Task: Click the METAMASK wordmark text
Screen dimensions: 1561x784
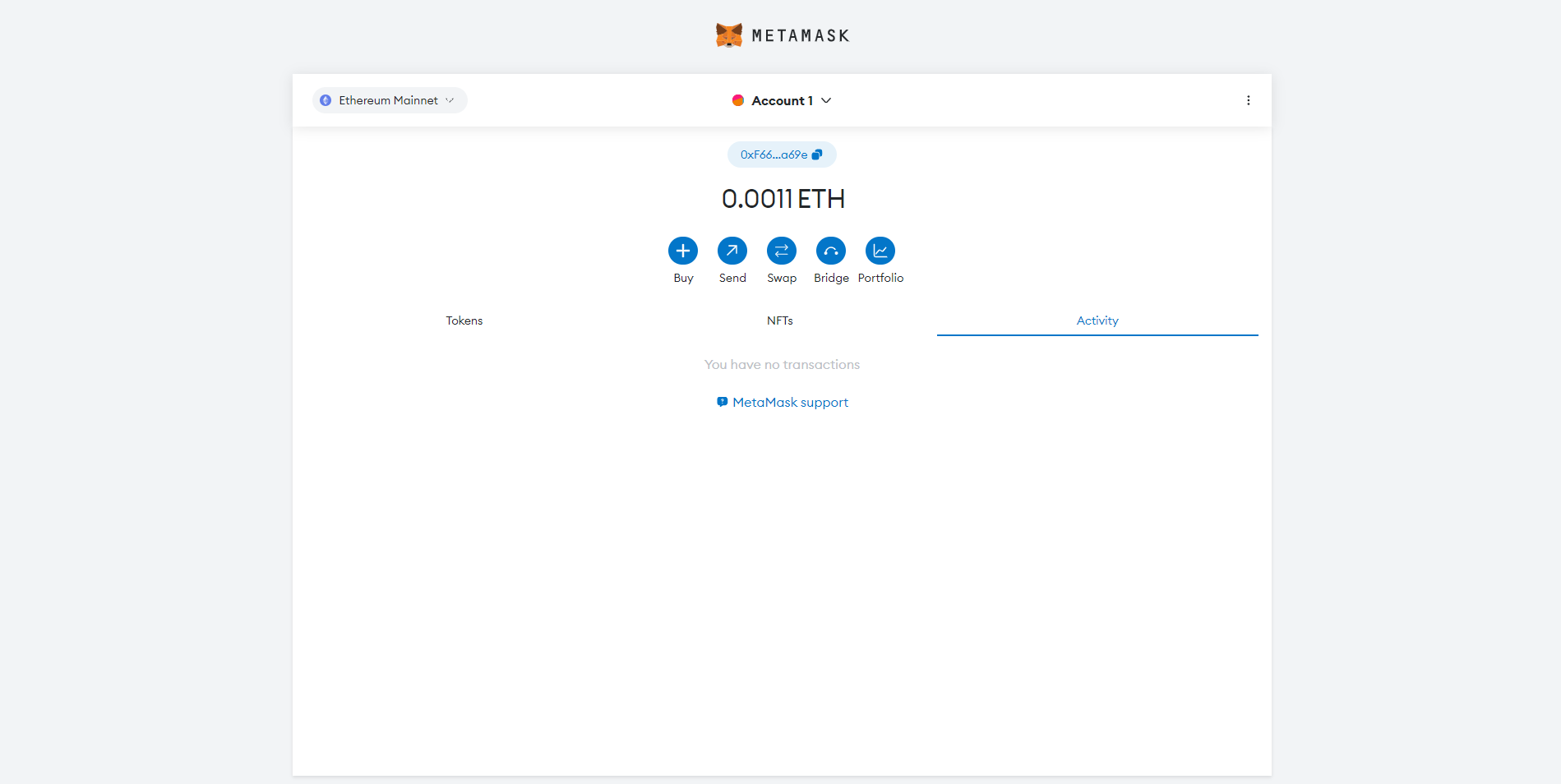Action: pos(801,35)
